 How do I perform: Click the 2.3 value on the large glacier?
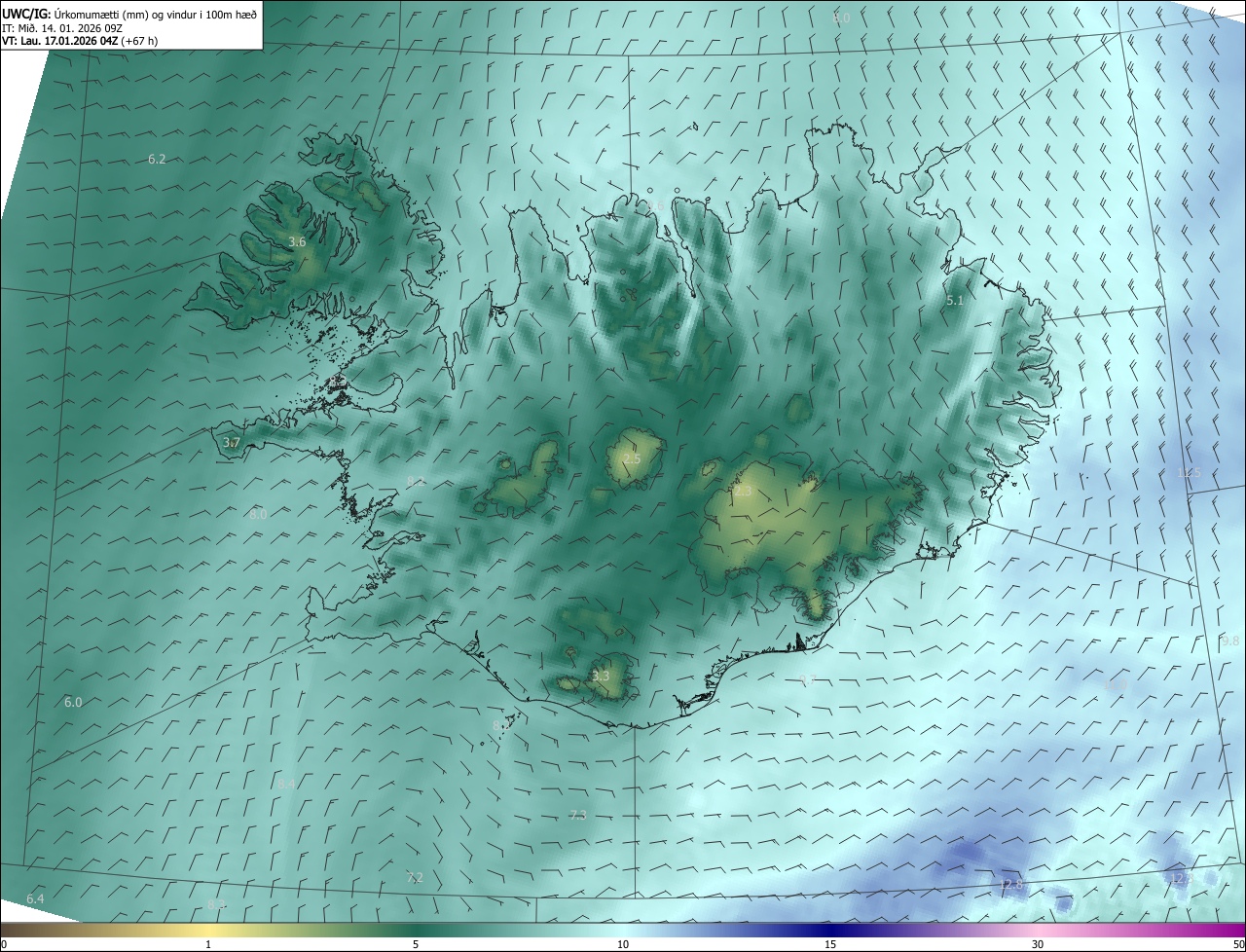click(743, 492)
